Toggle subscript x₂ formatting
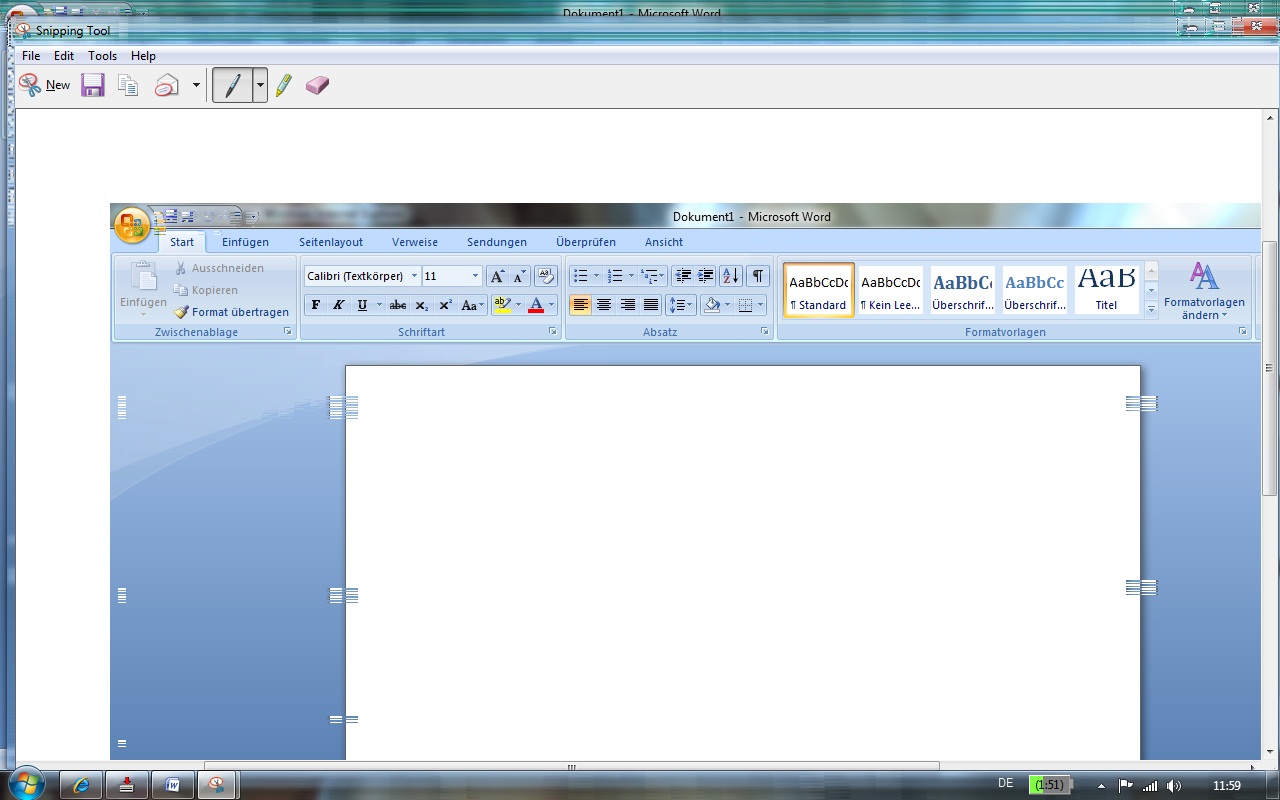 pyautogui.click(x=421, y=305)
